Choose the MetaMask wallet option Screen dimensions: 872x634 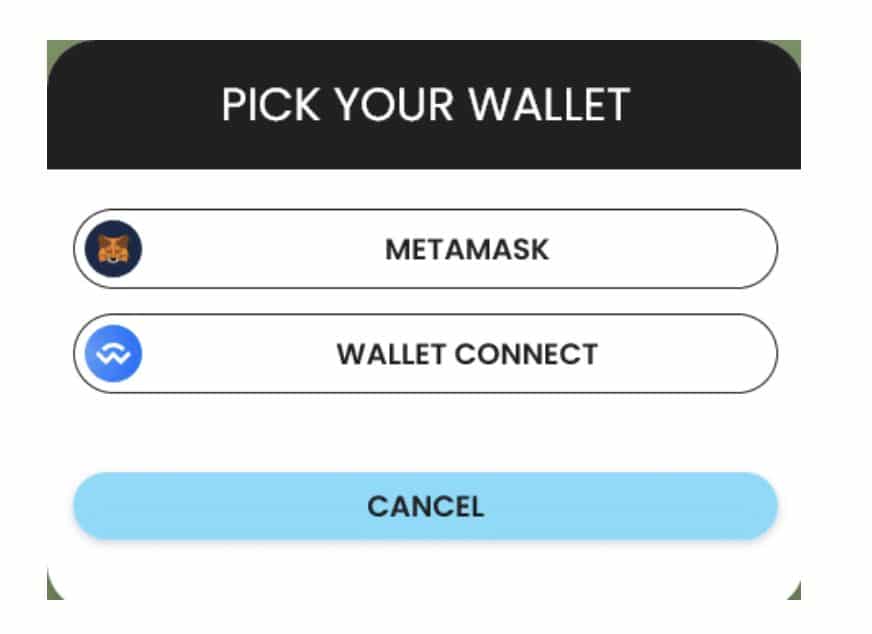coord(425,249)
